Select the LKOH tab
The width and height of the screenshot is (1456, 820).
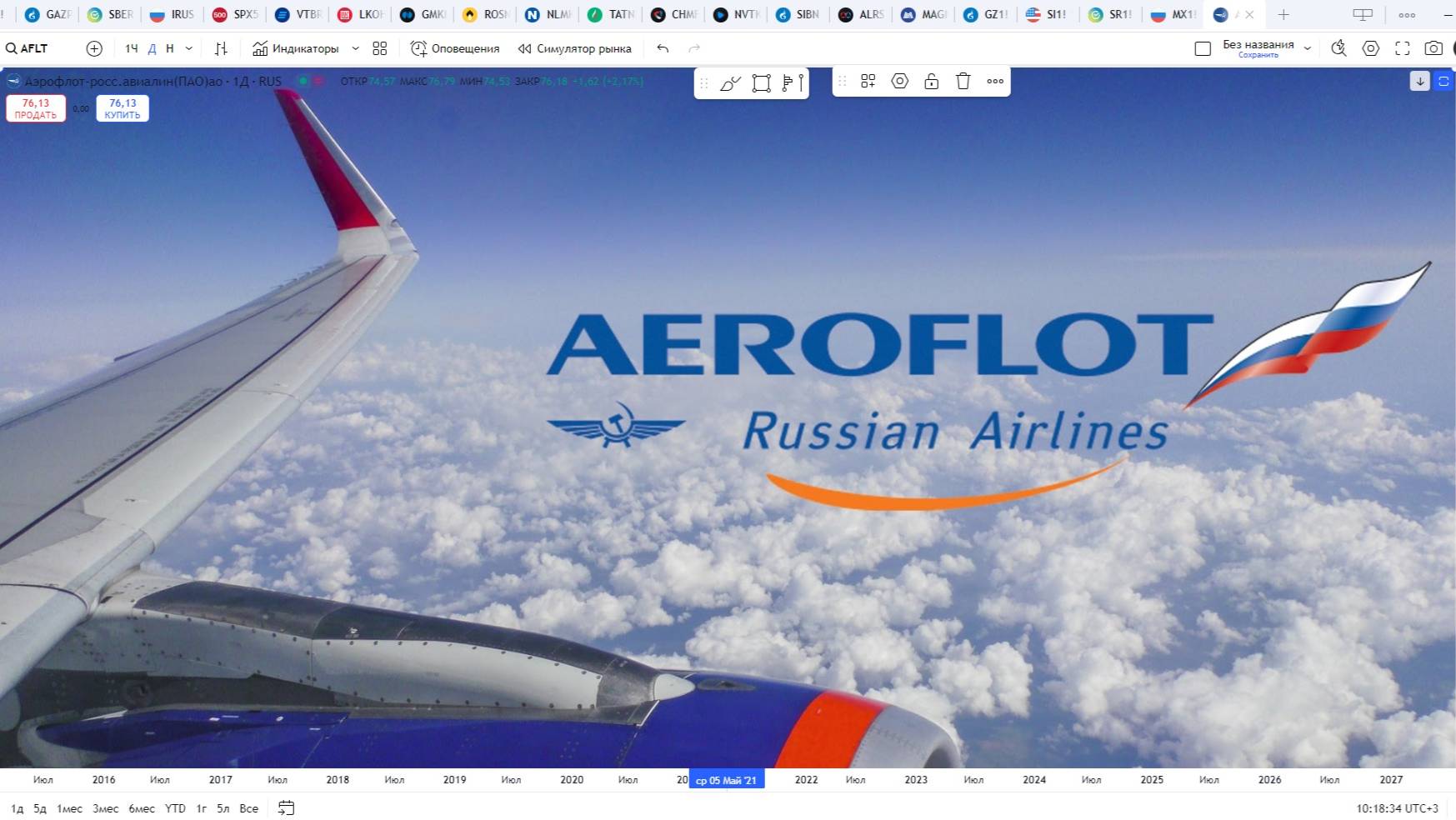(x=360, y=14)
